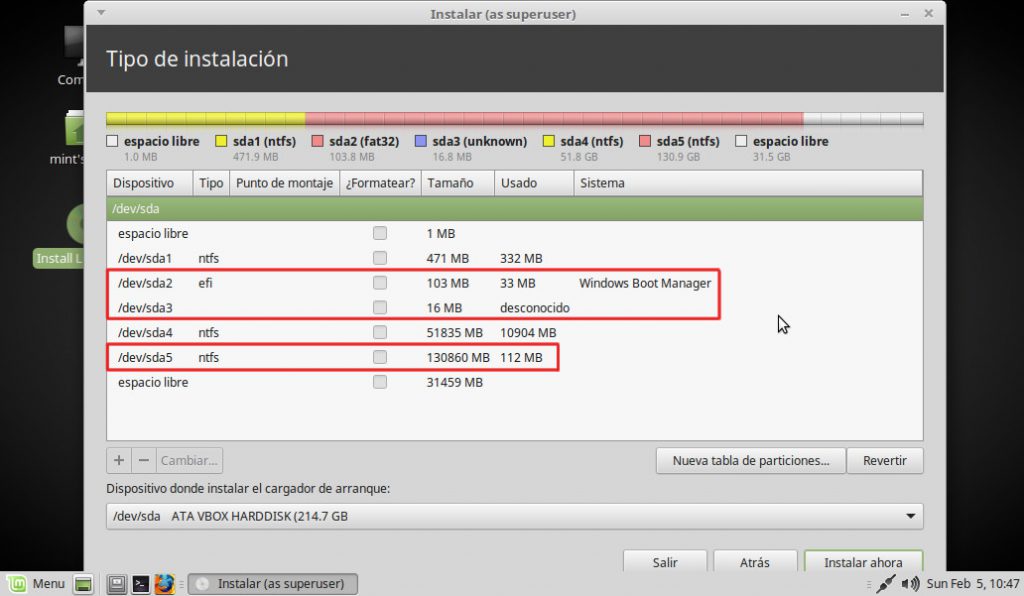The height and width of the screenshot is (596, 1024).
Task: Open the network connection tray icon
Action: [885, 584]
